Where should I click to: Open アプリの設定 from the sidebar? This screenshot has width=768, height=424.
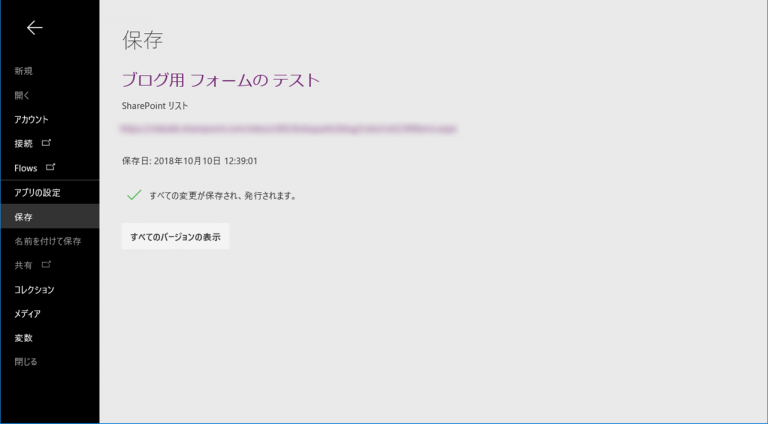[37, 192]
